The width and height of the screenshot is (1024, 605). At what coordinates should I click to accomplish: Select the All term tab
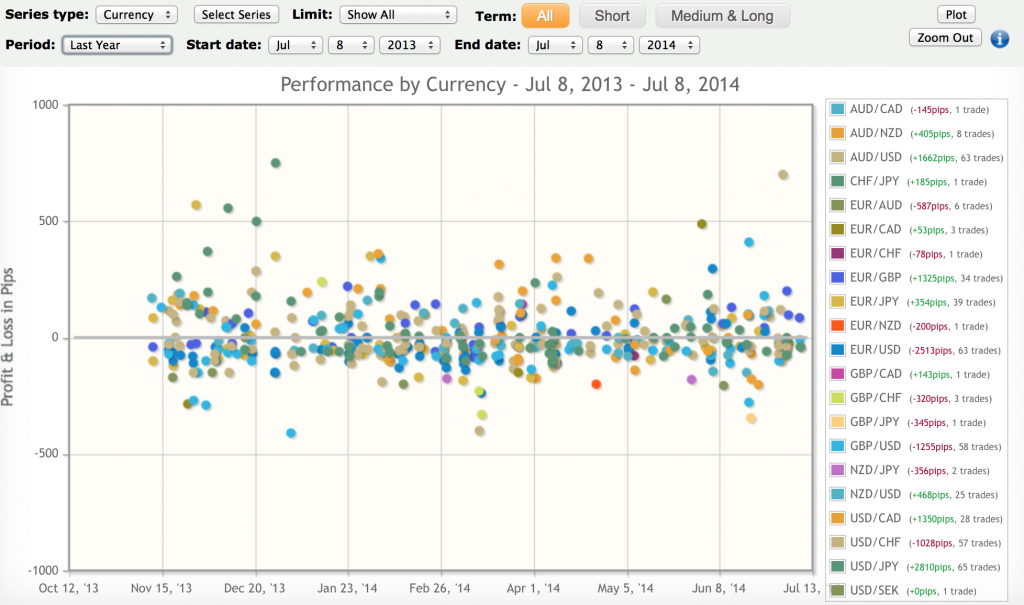[x=545, y=16]
